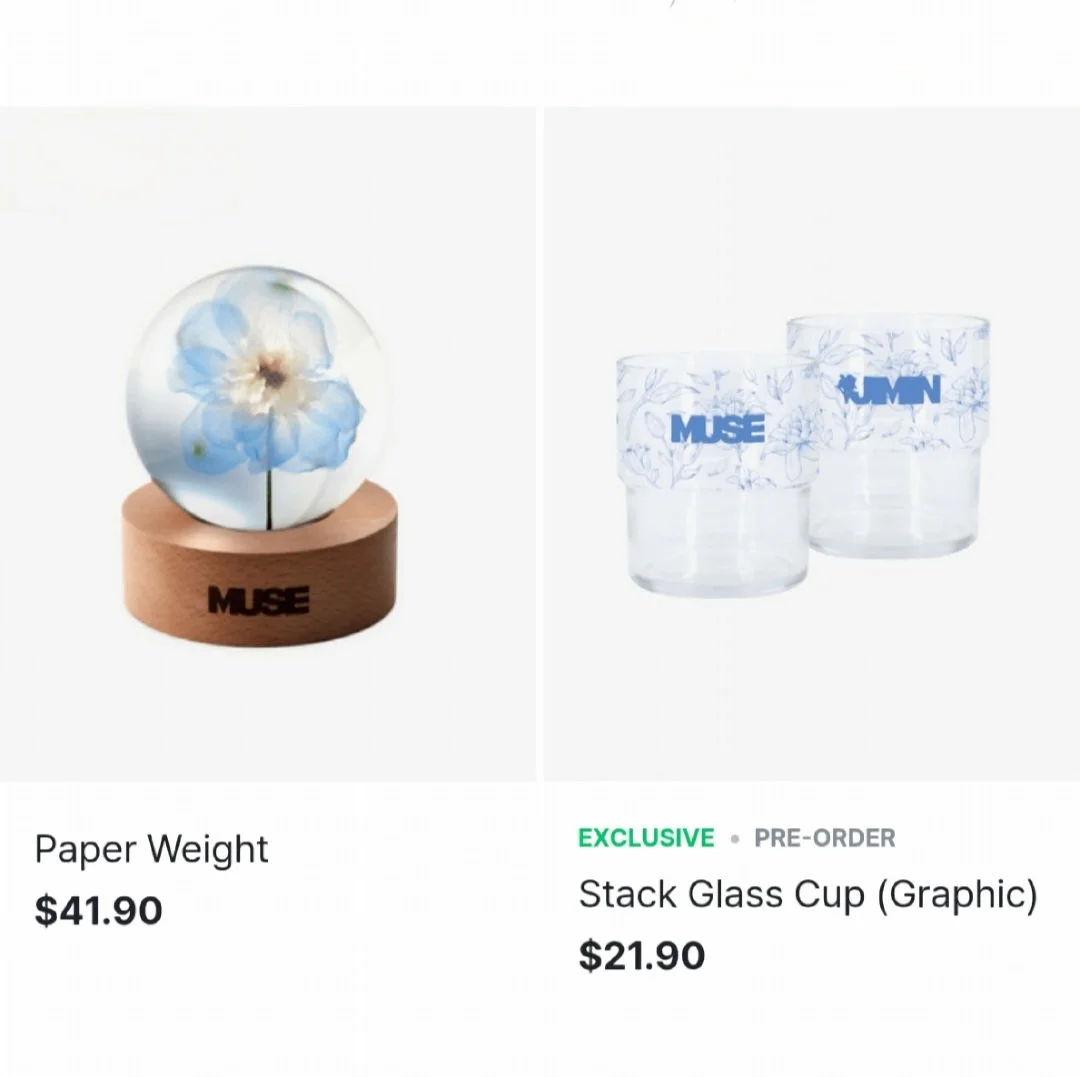Click the Paper Weight product title

[x=151, y=849]
